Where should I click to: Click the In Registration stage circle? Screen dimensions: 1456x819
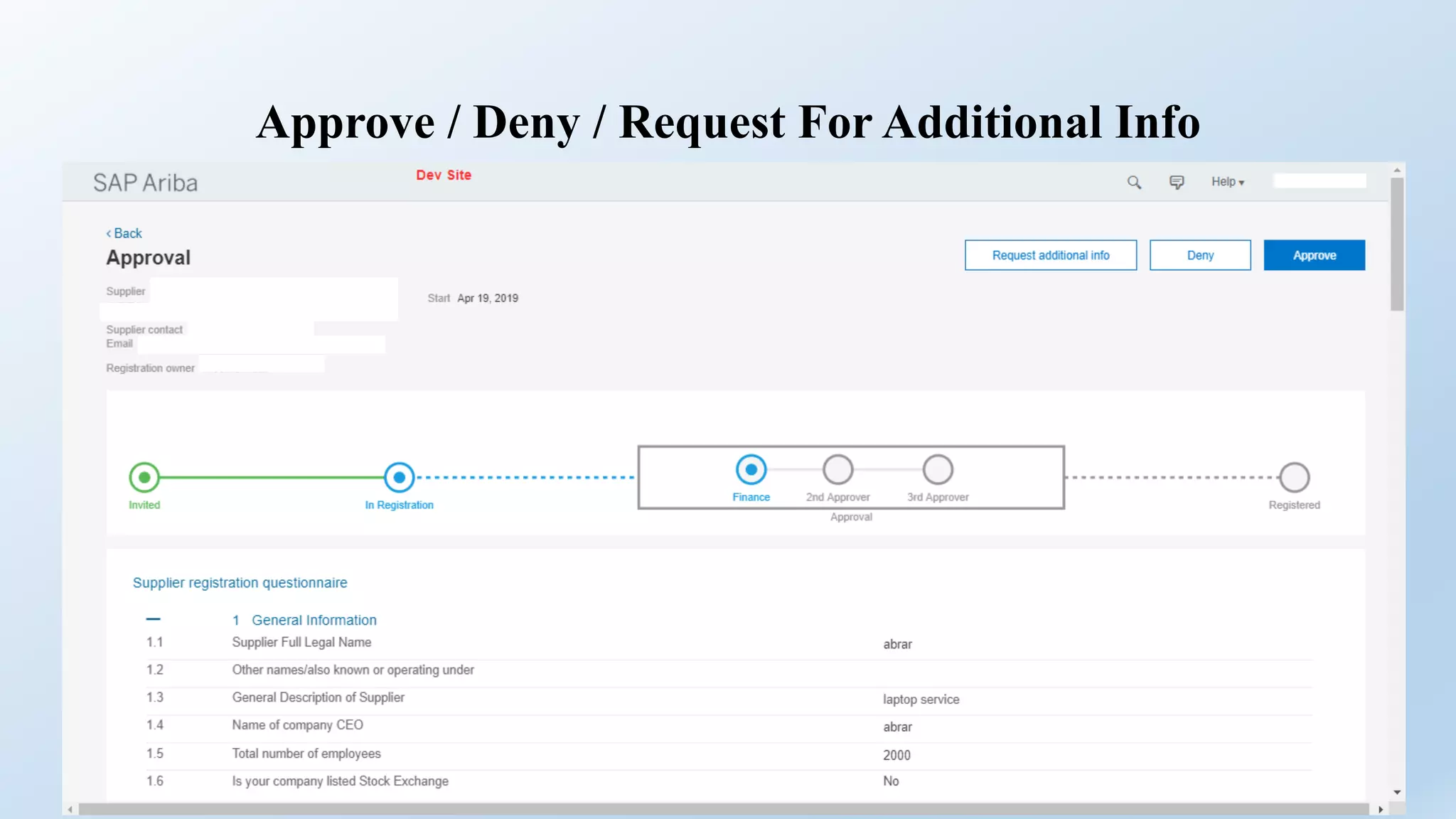point(399,477)
